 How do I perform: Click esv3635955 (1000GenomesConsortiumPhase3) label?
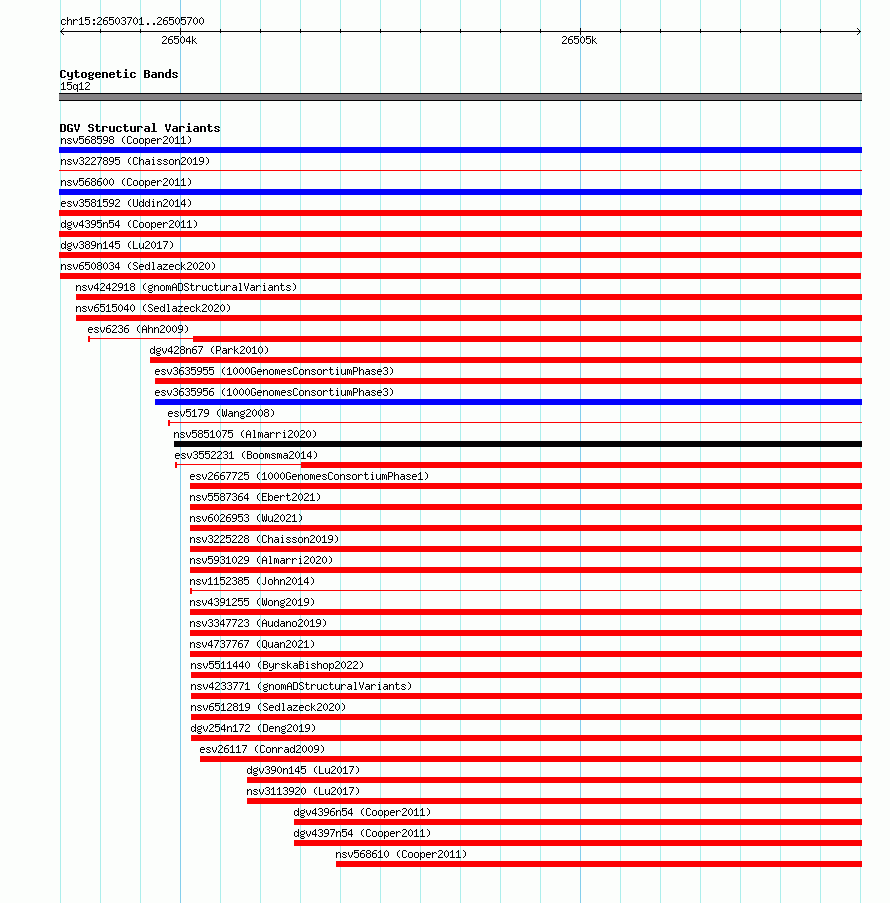point(274,371)
